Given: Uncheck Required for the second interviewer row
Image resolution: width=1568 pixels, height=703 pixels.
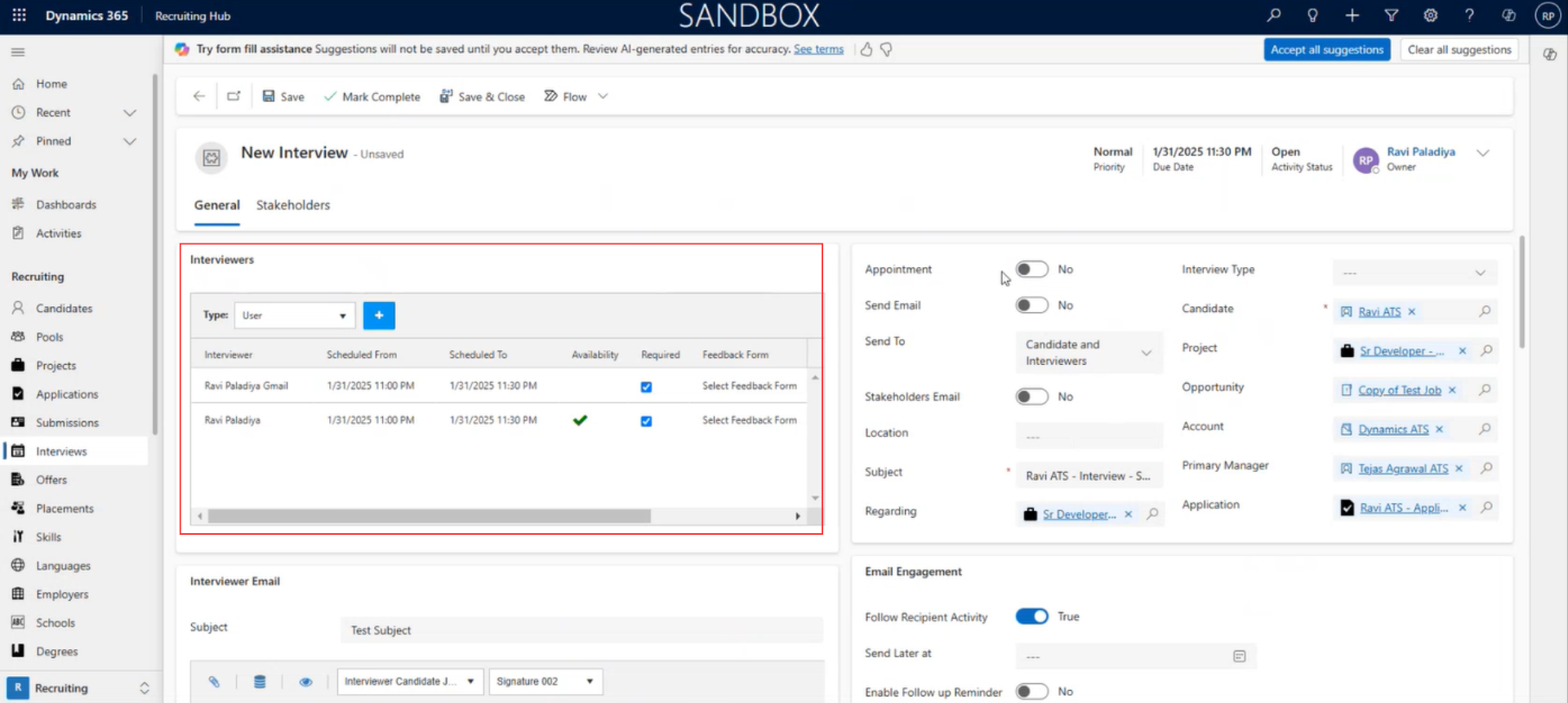Looking at the screenshot, I should tap(646, 421).
